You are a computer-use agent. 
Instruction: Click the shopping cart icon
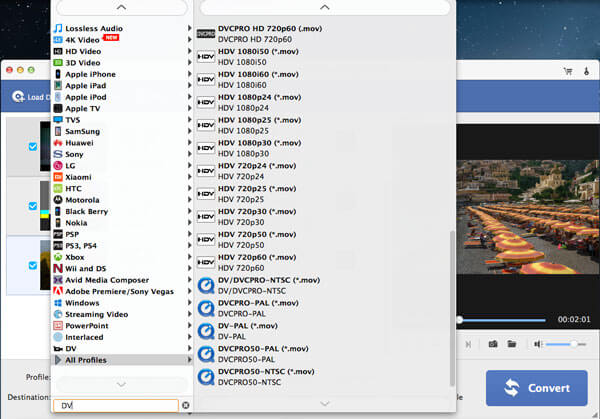(x=568, y=71)
